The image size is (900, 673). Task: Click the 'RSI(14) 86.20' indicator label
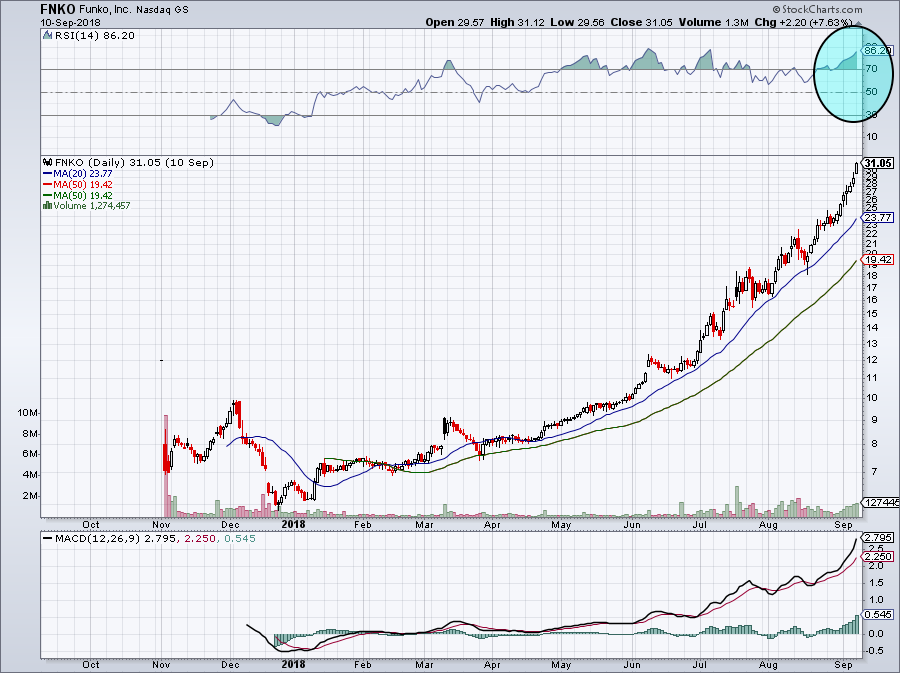click(x=95, y=36)
